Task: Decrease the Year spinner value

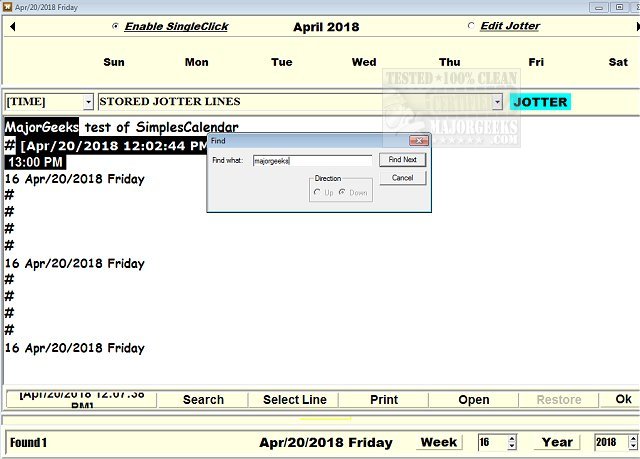Action: pos(633,446)
